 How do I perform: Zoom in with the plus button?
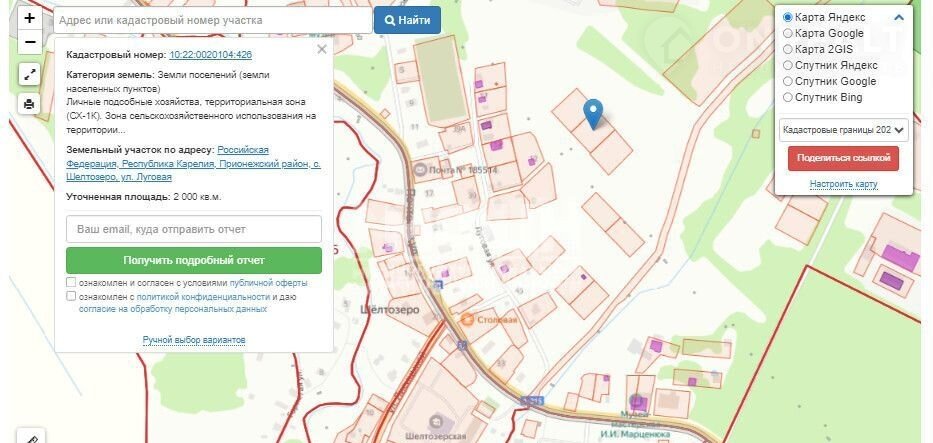point(29,19)
